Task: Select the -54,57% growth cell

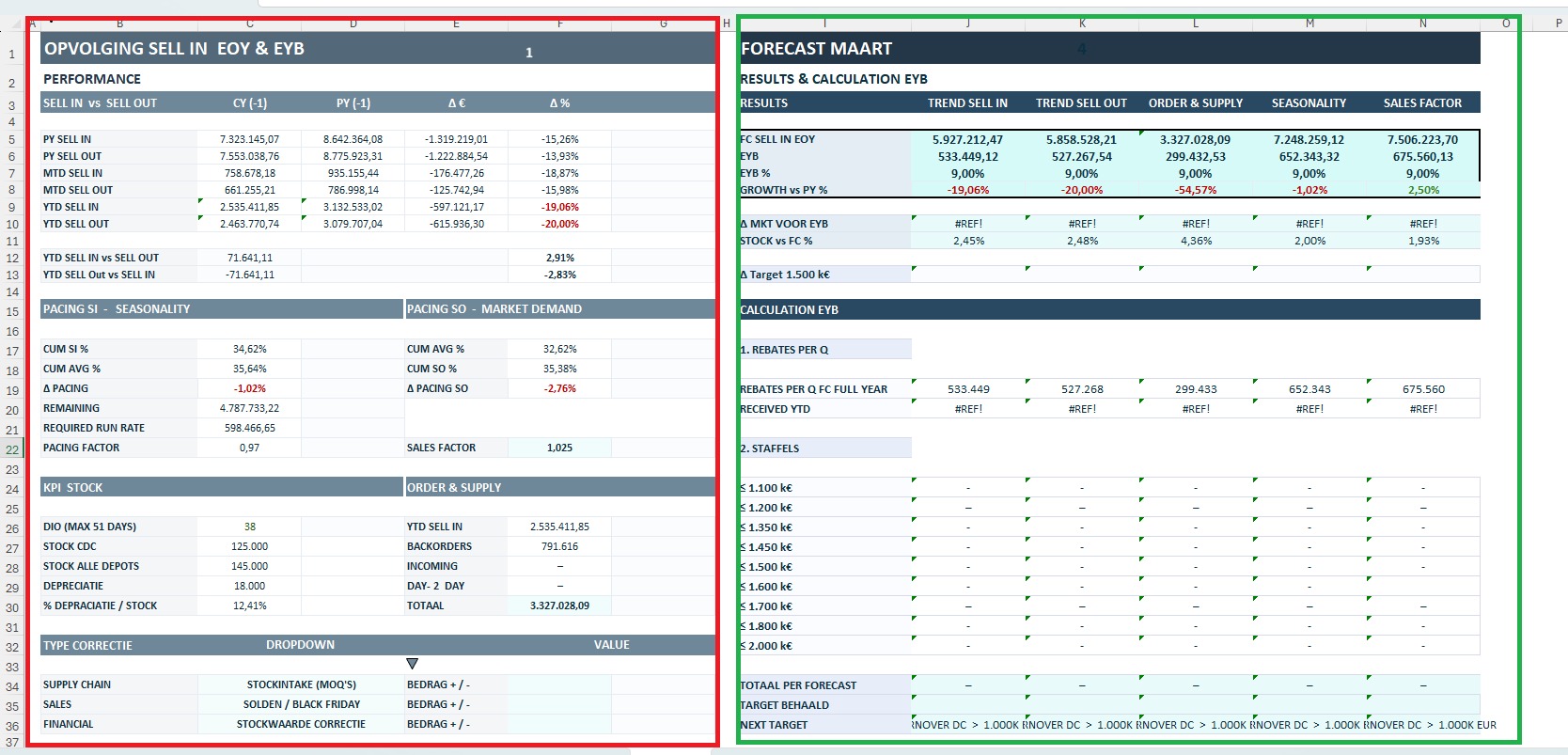Action: point(1195,190)
